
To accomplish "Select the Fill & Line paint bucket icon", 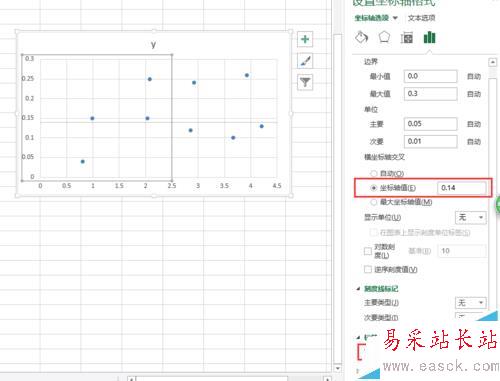I will [362, 37].
